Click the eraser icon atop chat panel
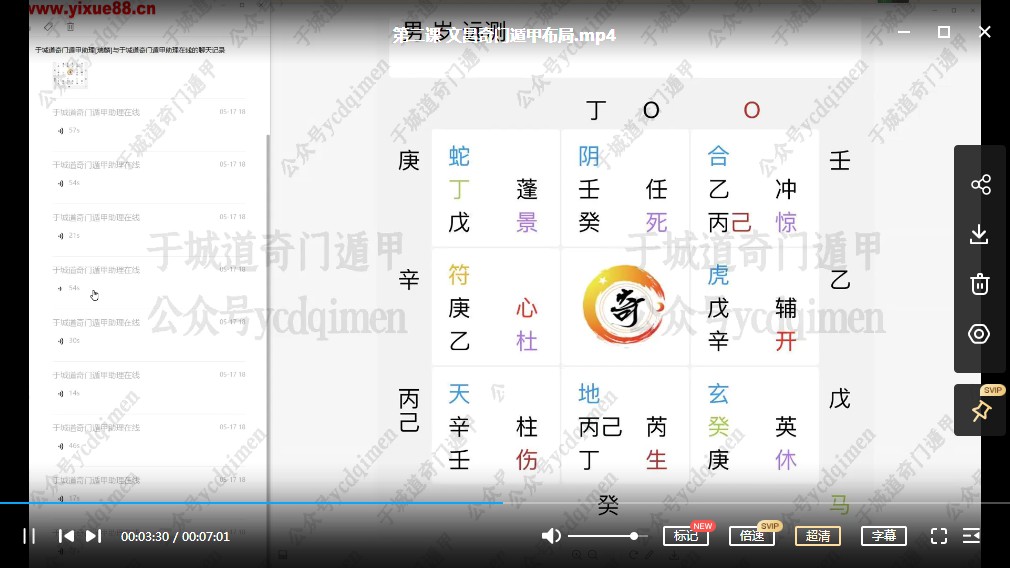 tap(48, 26)
